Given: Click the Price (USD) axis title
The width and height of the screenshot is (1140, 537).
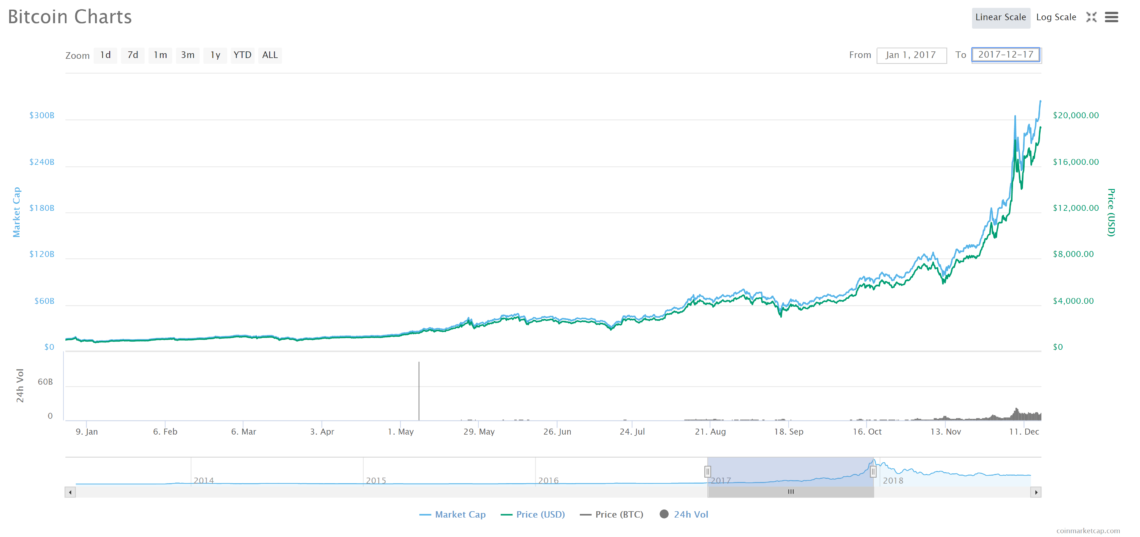Looking at the screenshot, I should click(1110, 212).
